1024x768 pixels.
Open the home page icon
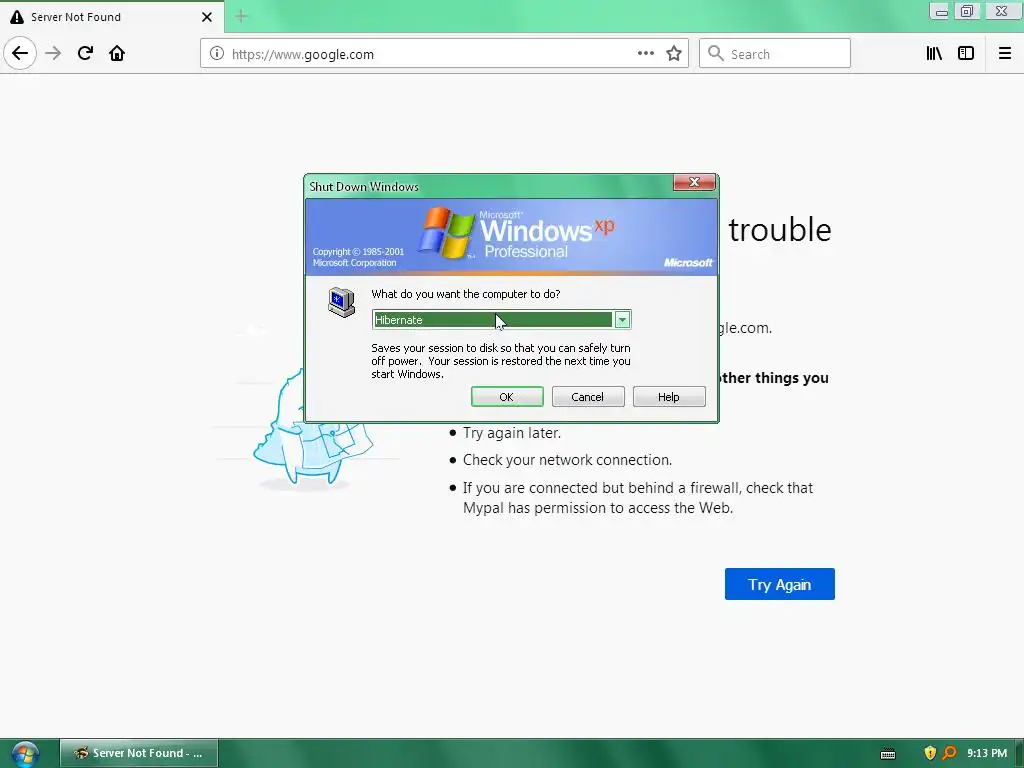(x=117, y=54)
